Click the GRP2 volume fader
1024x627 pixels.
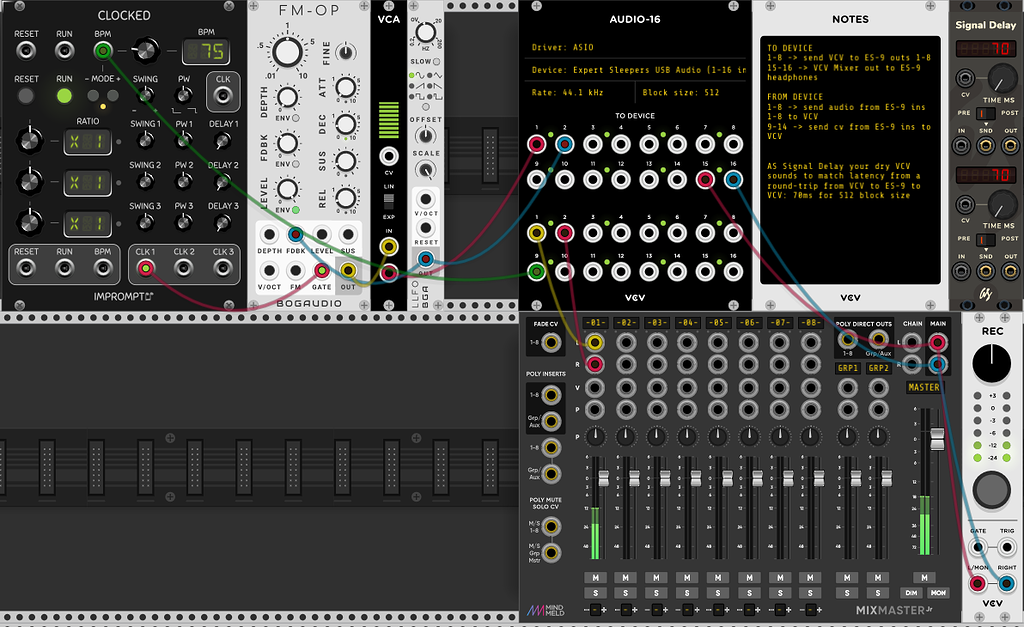886,478
